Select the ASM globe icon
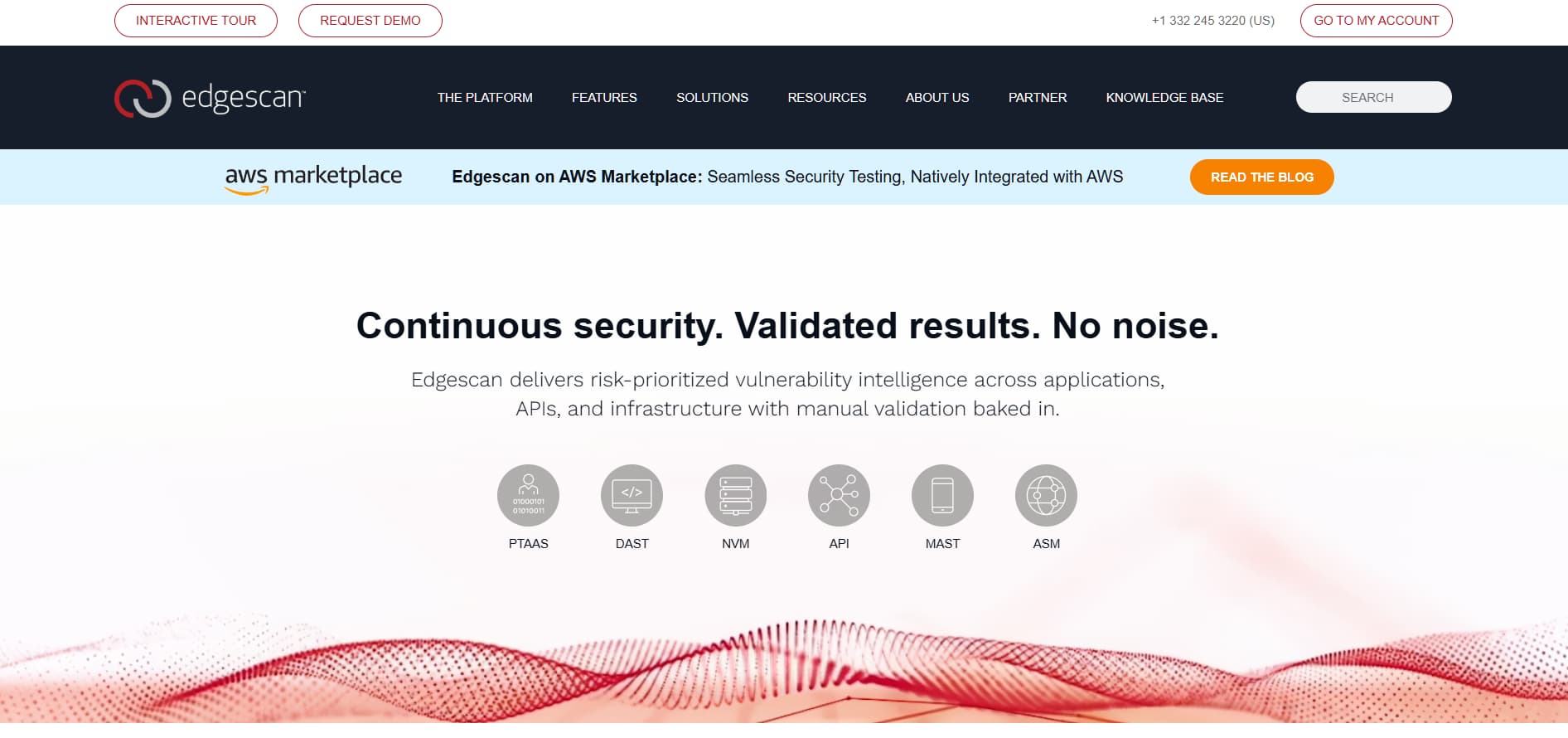1568x738 pixels. click(1046, 495)
